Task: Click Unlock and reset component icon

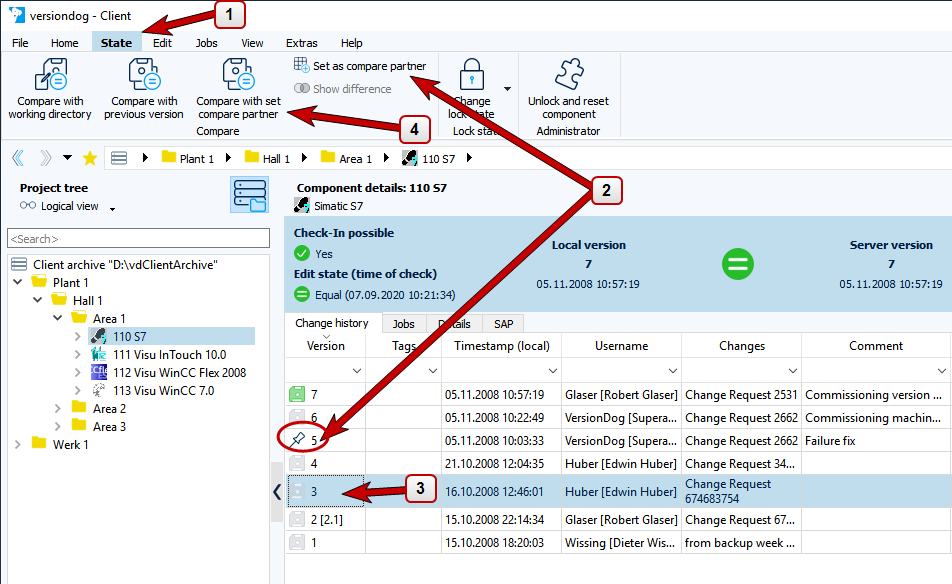Action: tap(568, 75)
